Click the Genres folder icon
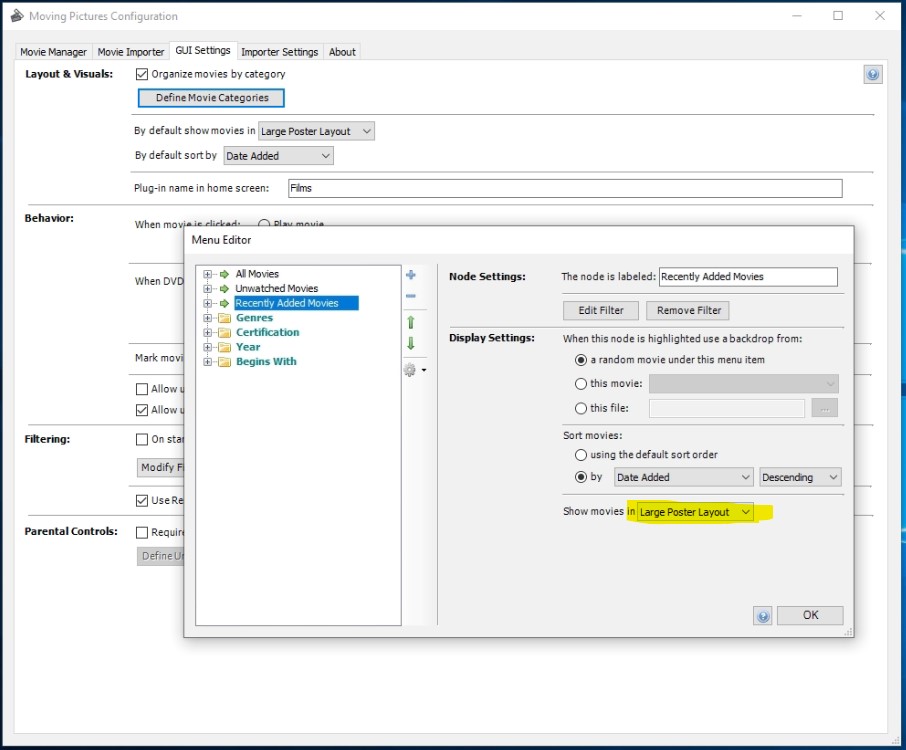 [x=225, y=318]
